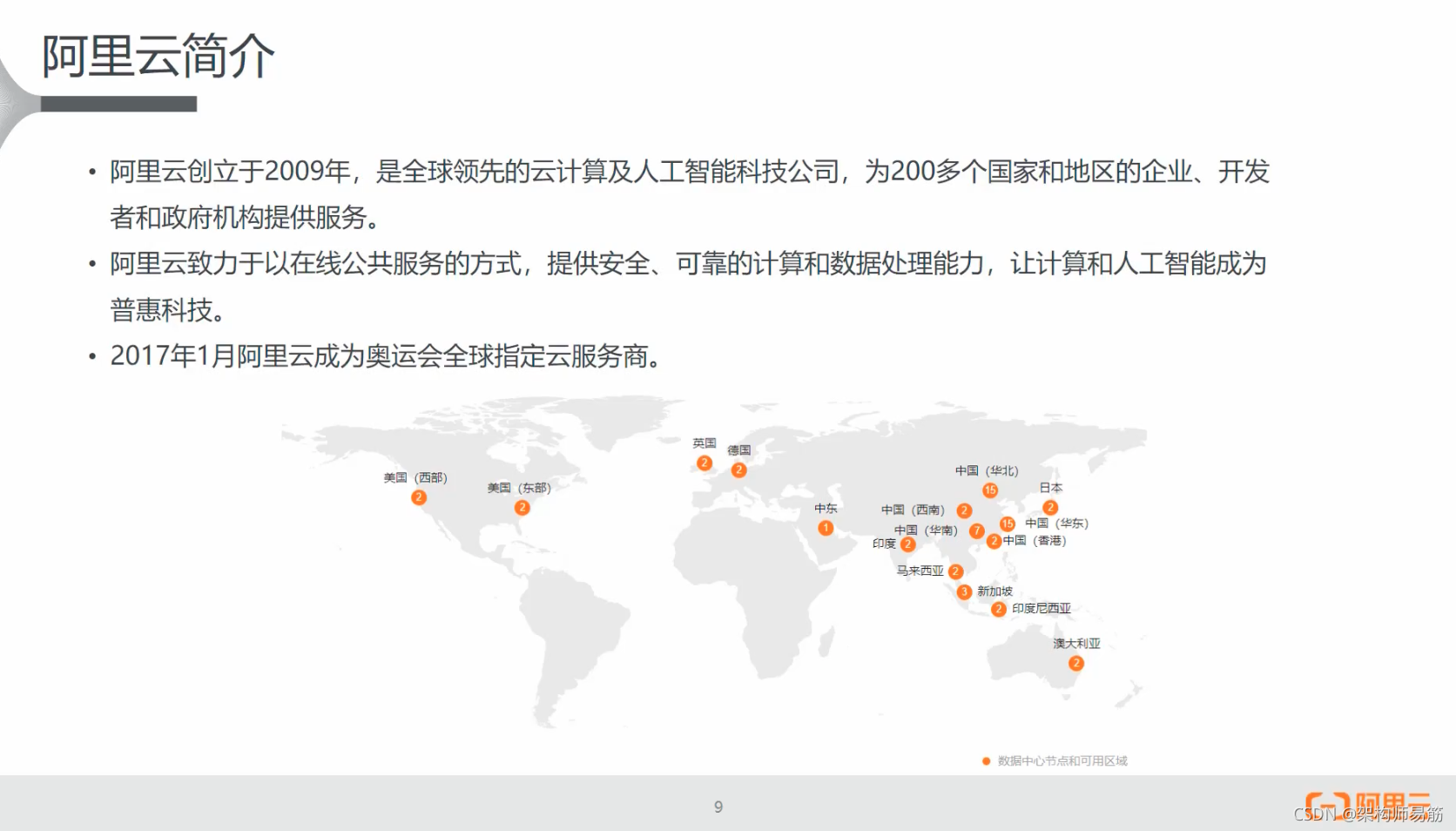Select the 中国 (华东) map label
This screenshot has width=1456, height=831.
[1056, 523]
